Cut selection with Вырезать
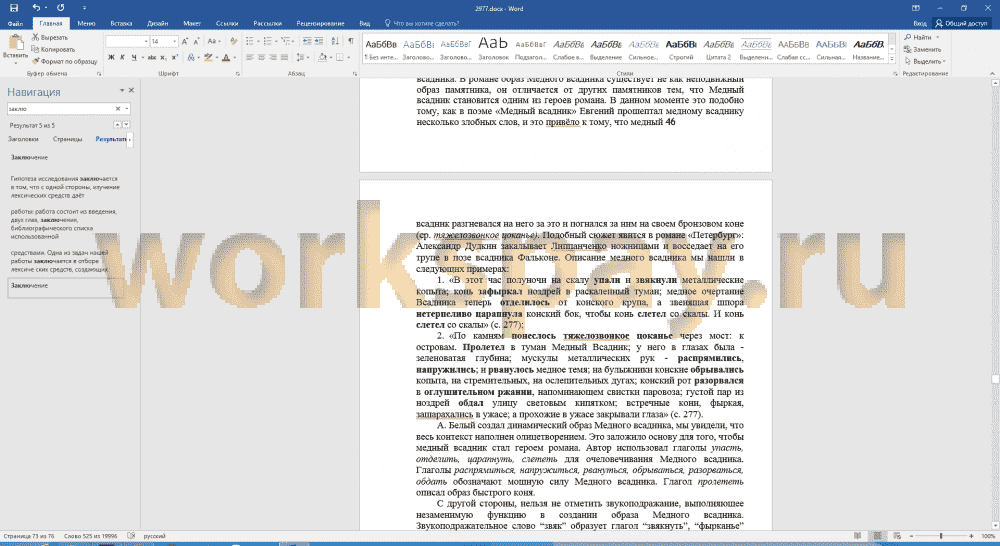1000x546 pixels. pyautogui.click(x=50, y=38)
